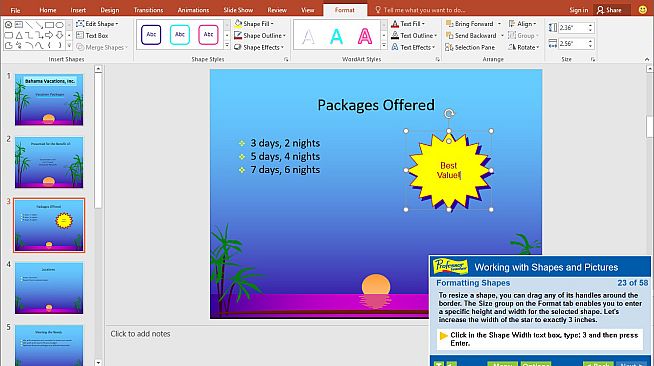654x366 pixels.
Task: Choose the Triangle shape
Action: (19, 35)
